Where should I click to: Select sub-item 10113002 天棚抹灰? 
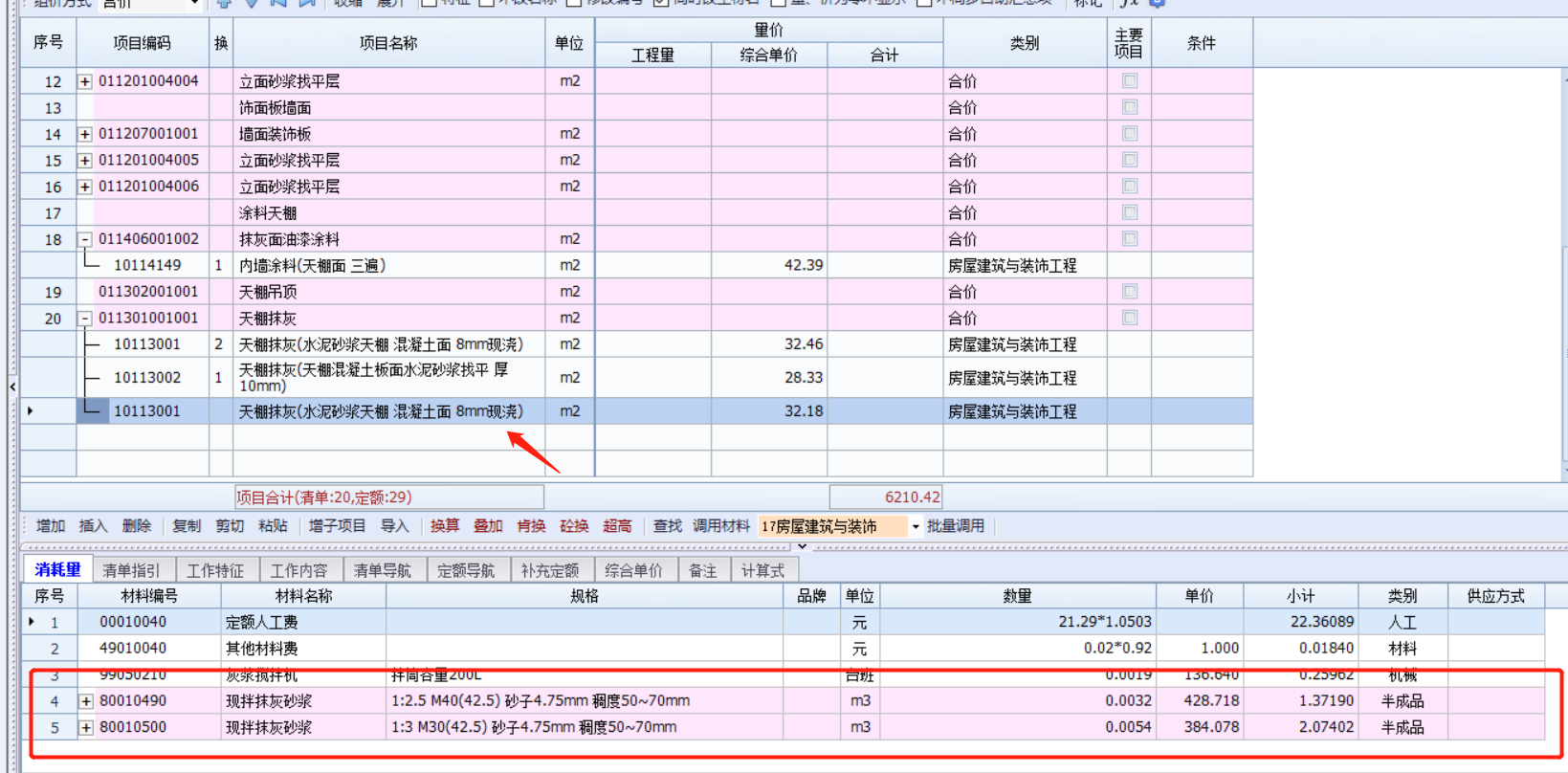pyautogui.click(x=636, y=378)
